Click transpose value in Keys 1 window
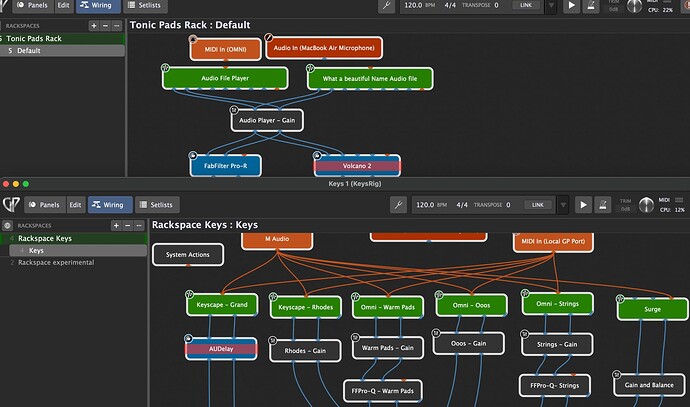 (x=508, y=205)
